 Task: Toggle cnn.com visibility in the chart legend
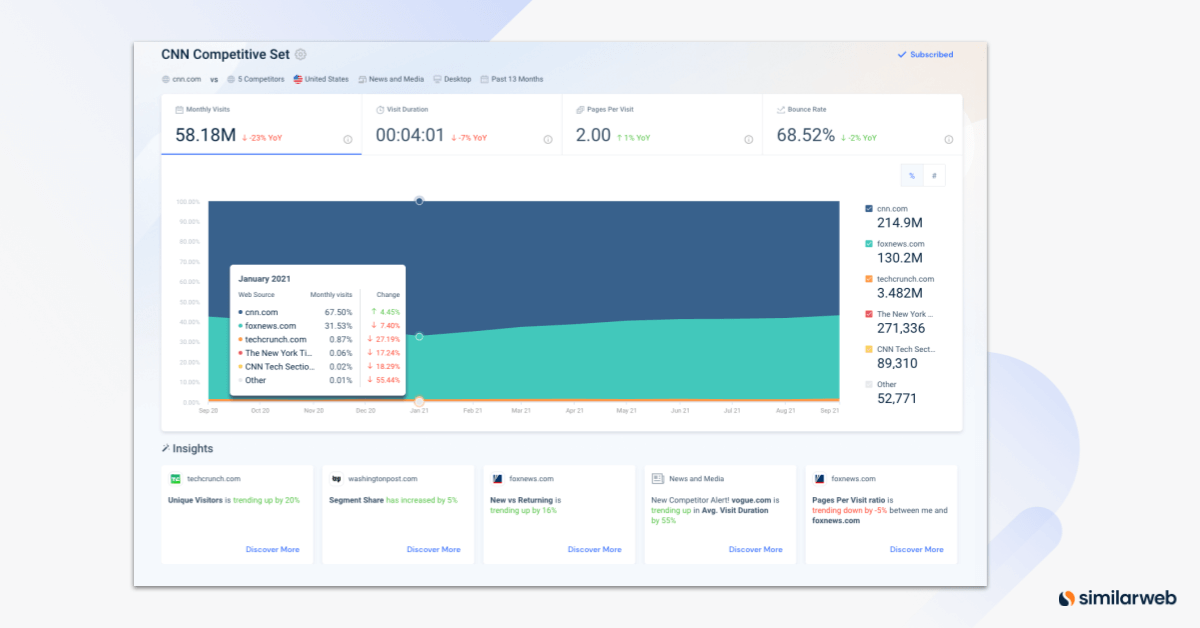click(x=867, y=208)
